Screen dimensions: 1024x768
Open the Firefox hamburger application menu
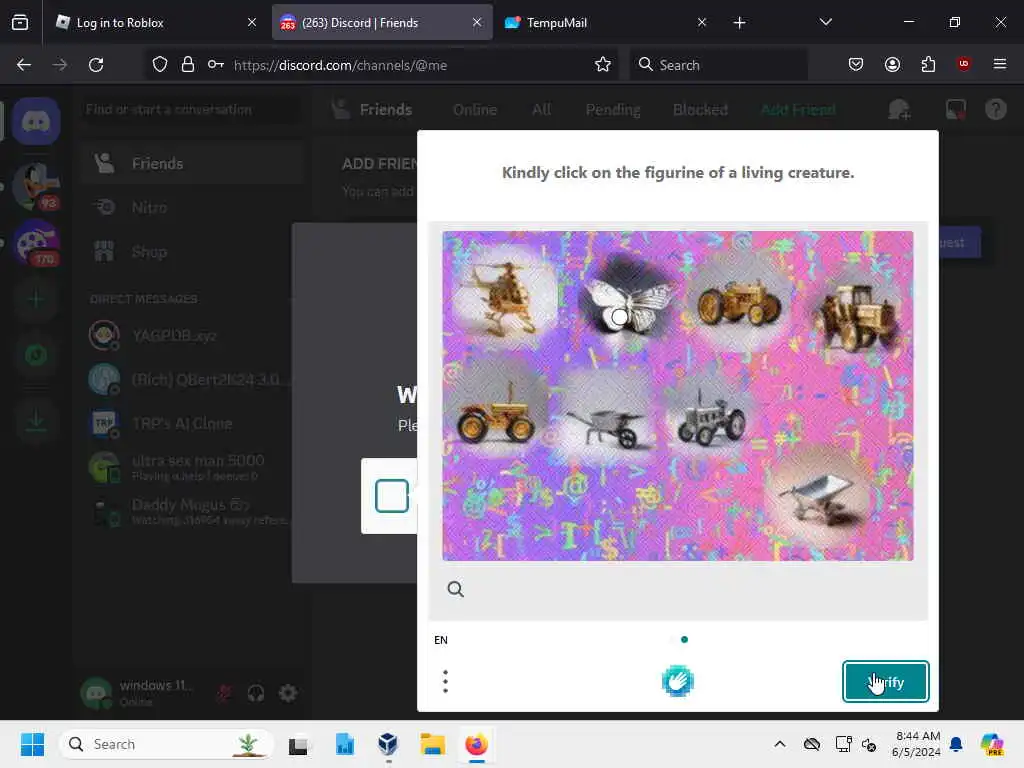(1000, 64)
